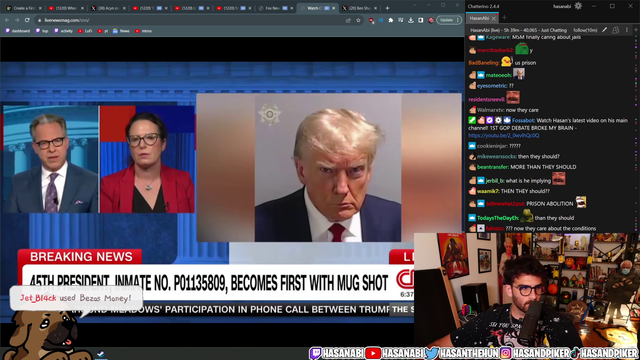
Task: Click username mateoeoh in chat
Action: [x=498, y=75]
